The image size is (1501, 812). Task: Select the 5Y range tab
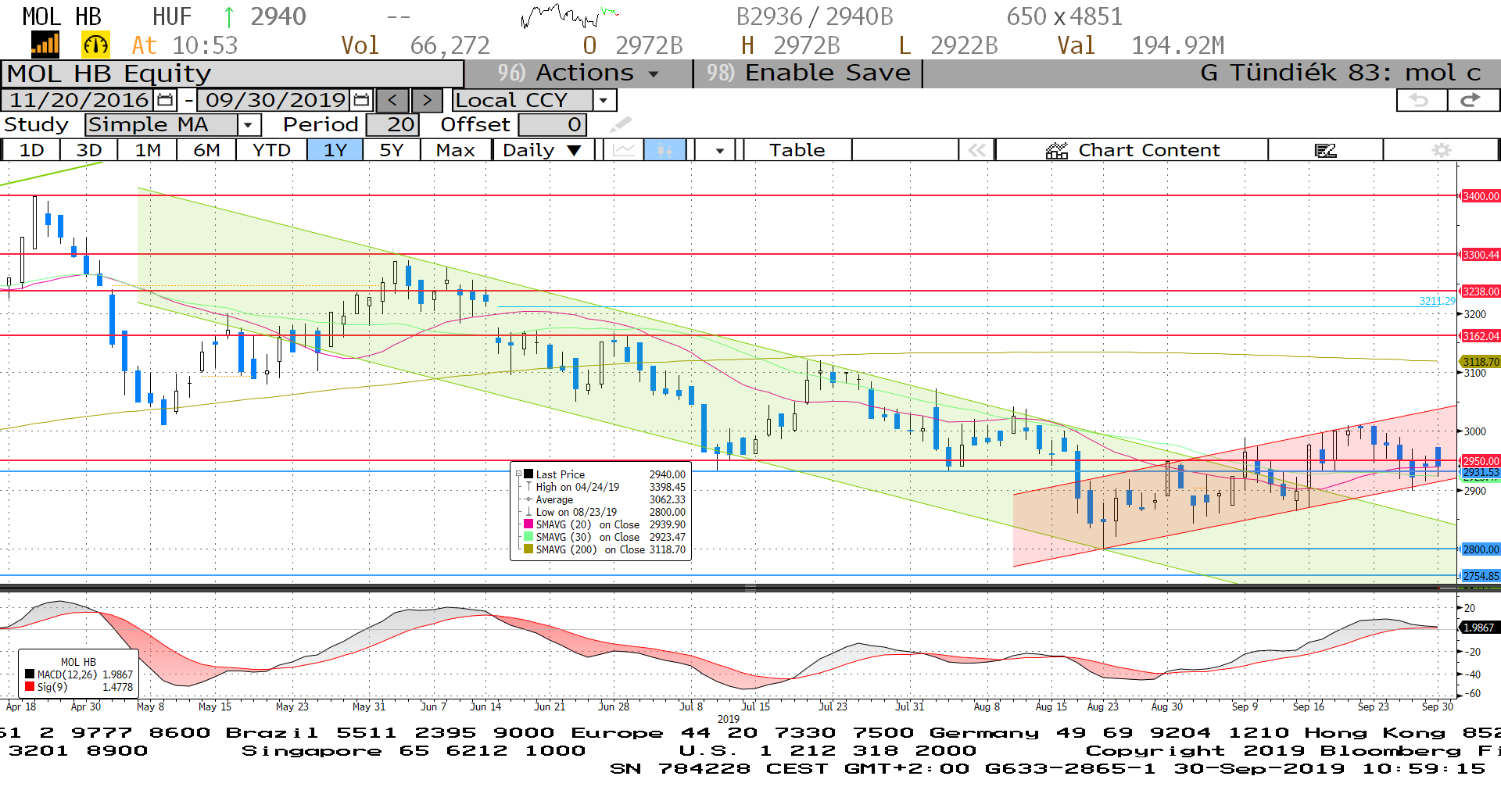pos(392,150)
